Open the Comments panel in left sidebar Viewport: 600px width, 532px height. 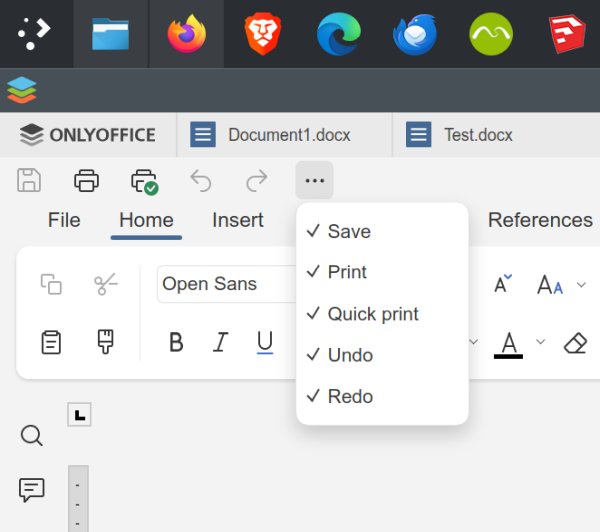[x=31, y=490]
